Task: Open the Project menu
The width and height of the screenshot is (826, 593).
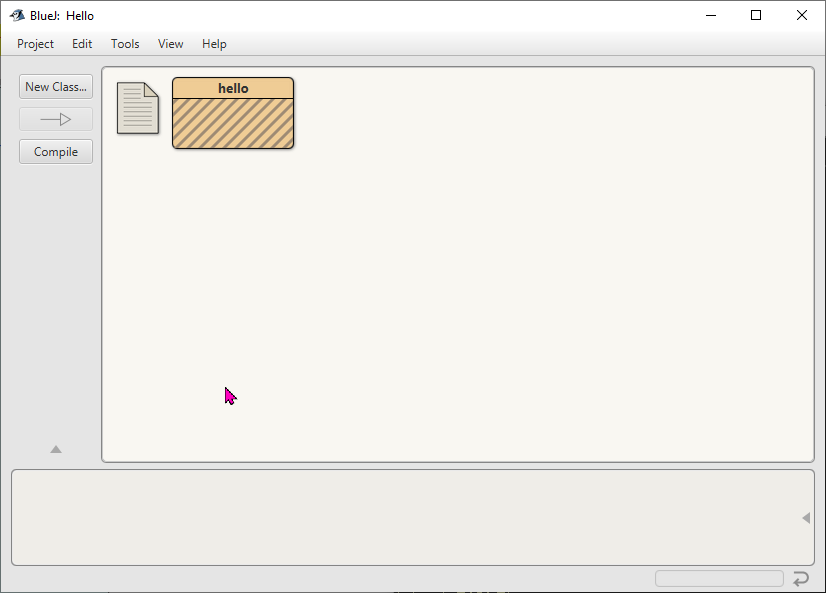Action: pyautogui.click(x=35, y=44)
